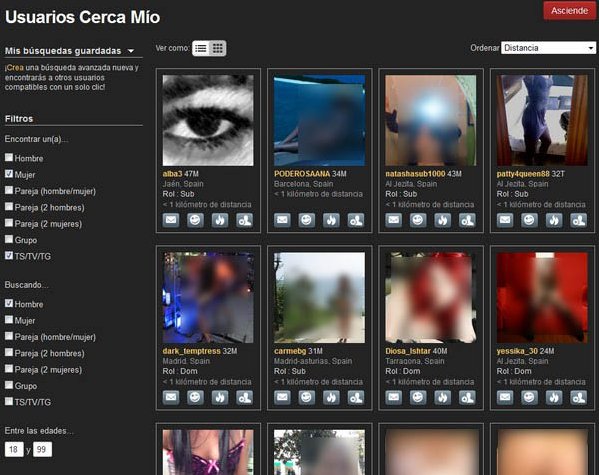The height and width of the screenshot is (475, 599).
Task: Click flame icon on patty4queen88 card
Action: click(554, 220)
